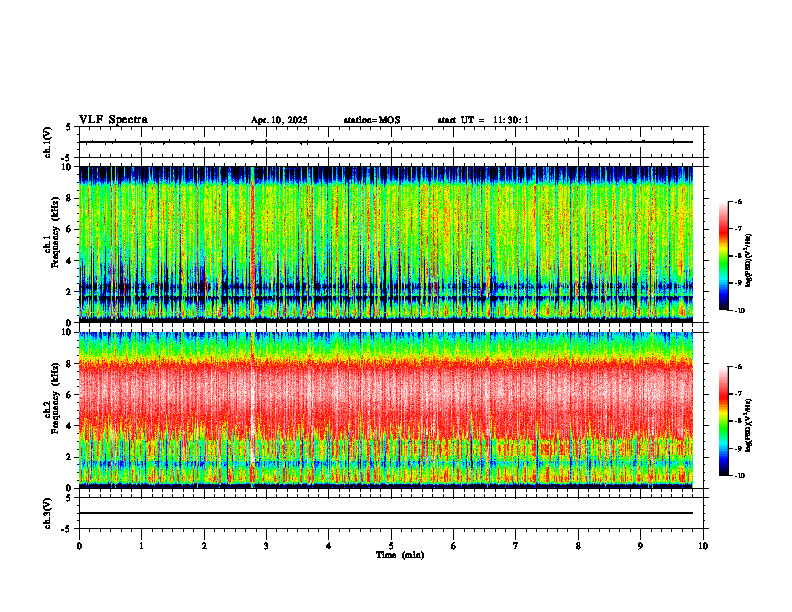Click the ch.1 spectrogram panel

click(386, 244)
